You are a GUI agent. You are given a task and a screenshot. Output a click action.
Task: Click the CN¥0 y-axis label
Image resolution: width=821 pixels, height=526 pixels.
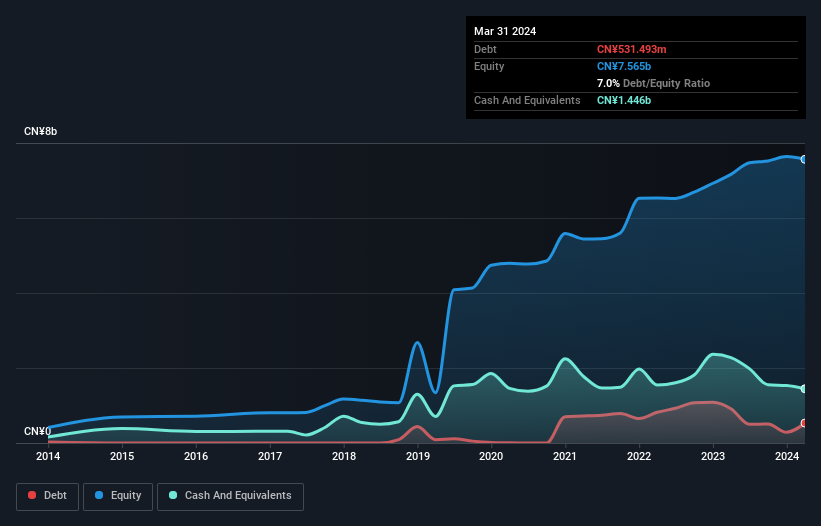click(37, 432)
